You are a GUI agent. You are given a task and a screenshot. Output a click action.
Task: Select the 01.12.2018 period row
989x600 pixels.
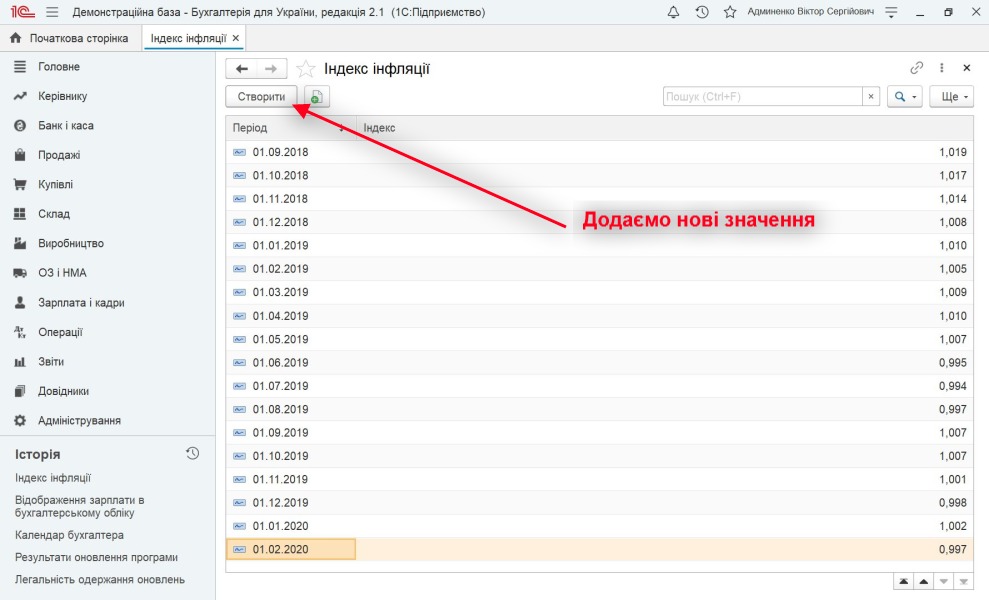599,222
